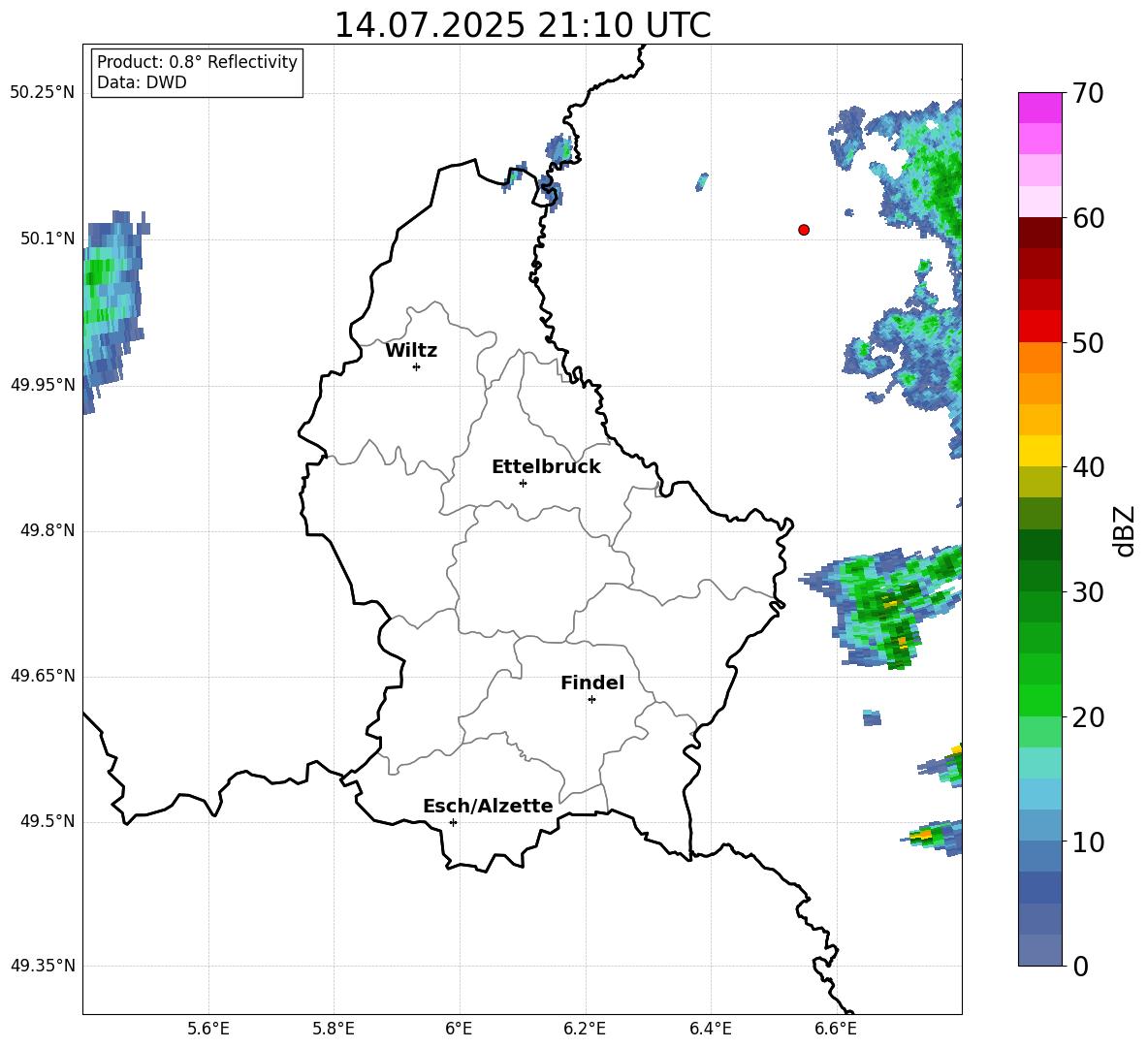Select the Findel station label
Screen dimensions: 1148x1048
tap(592, 683)
